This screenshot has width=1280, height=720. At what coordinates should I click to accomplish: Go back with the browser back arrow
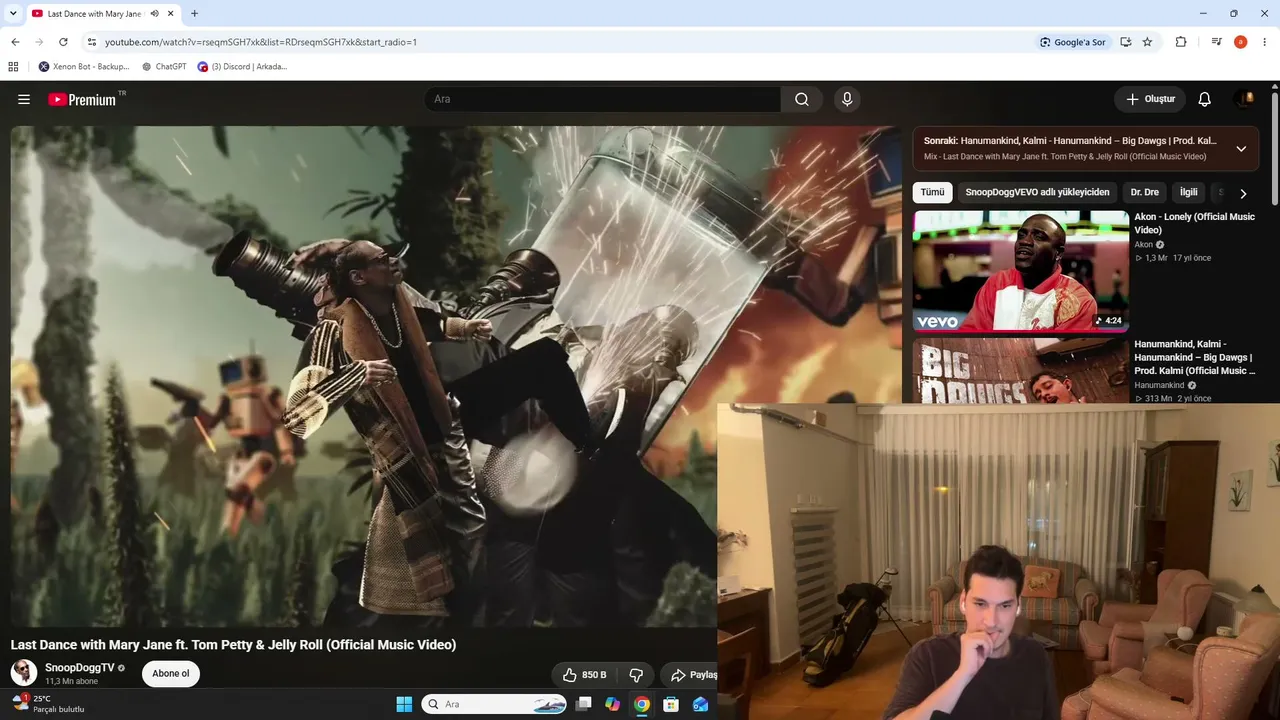tap(15, 42)
